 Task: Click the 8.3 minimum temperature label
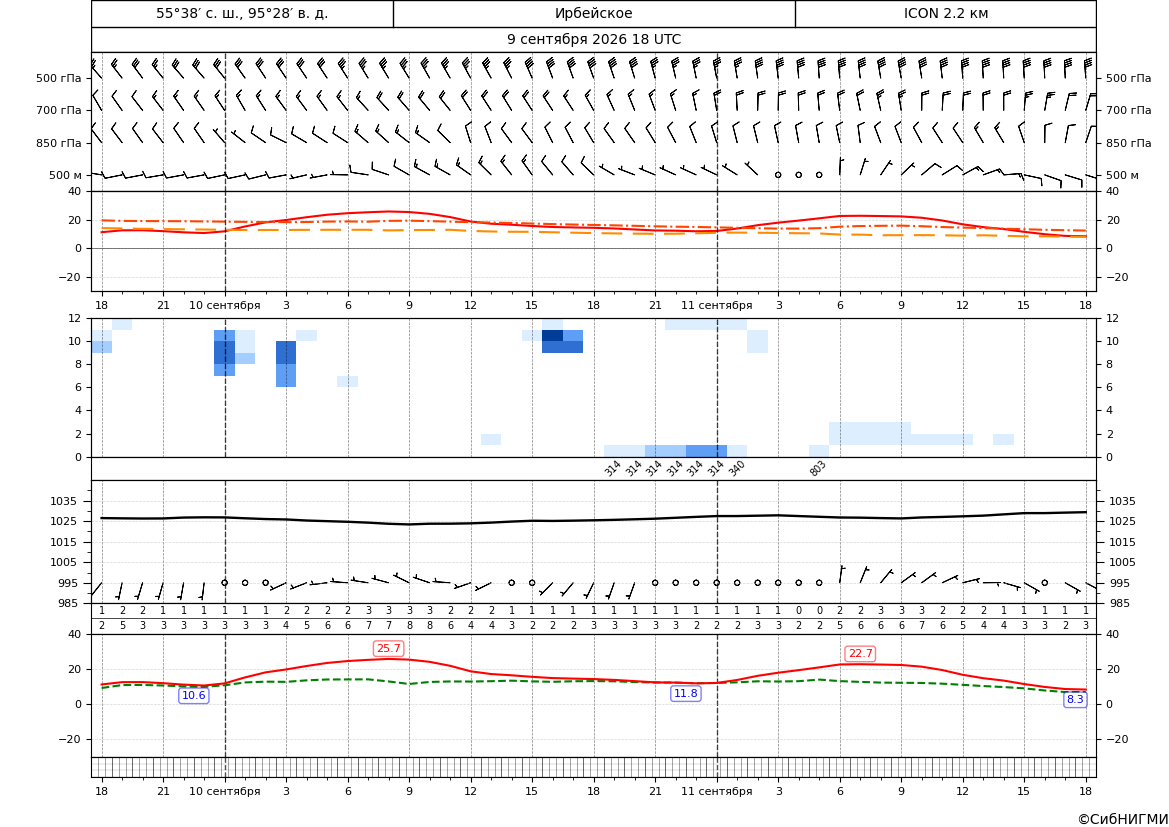pos(1075,699)
